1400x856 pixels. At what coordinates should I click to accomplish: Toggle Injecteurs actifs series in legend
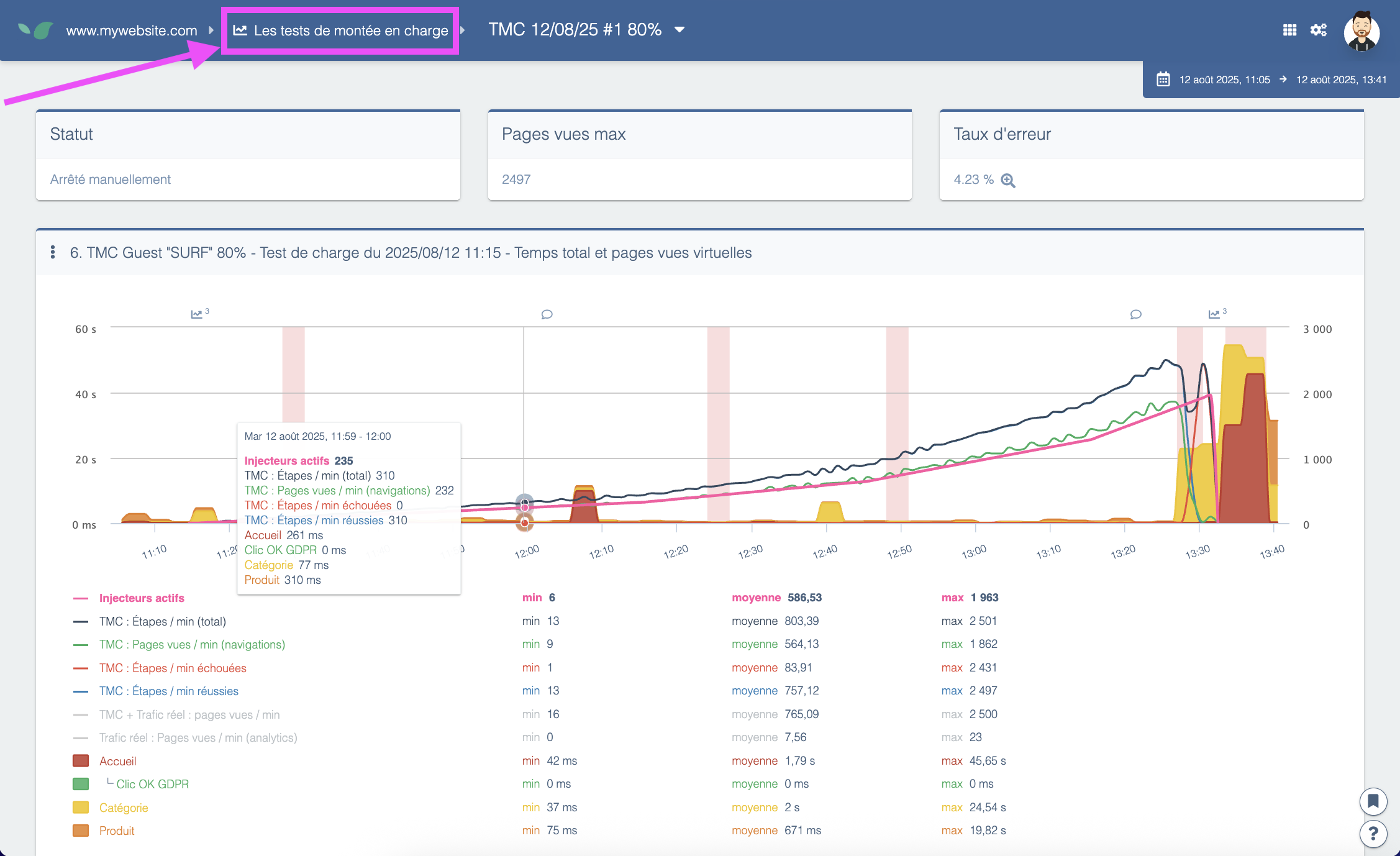tap(142, 598)
